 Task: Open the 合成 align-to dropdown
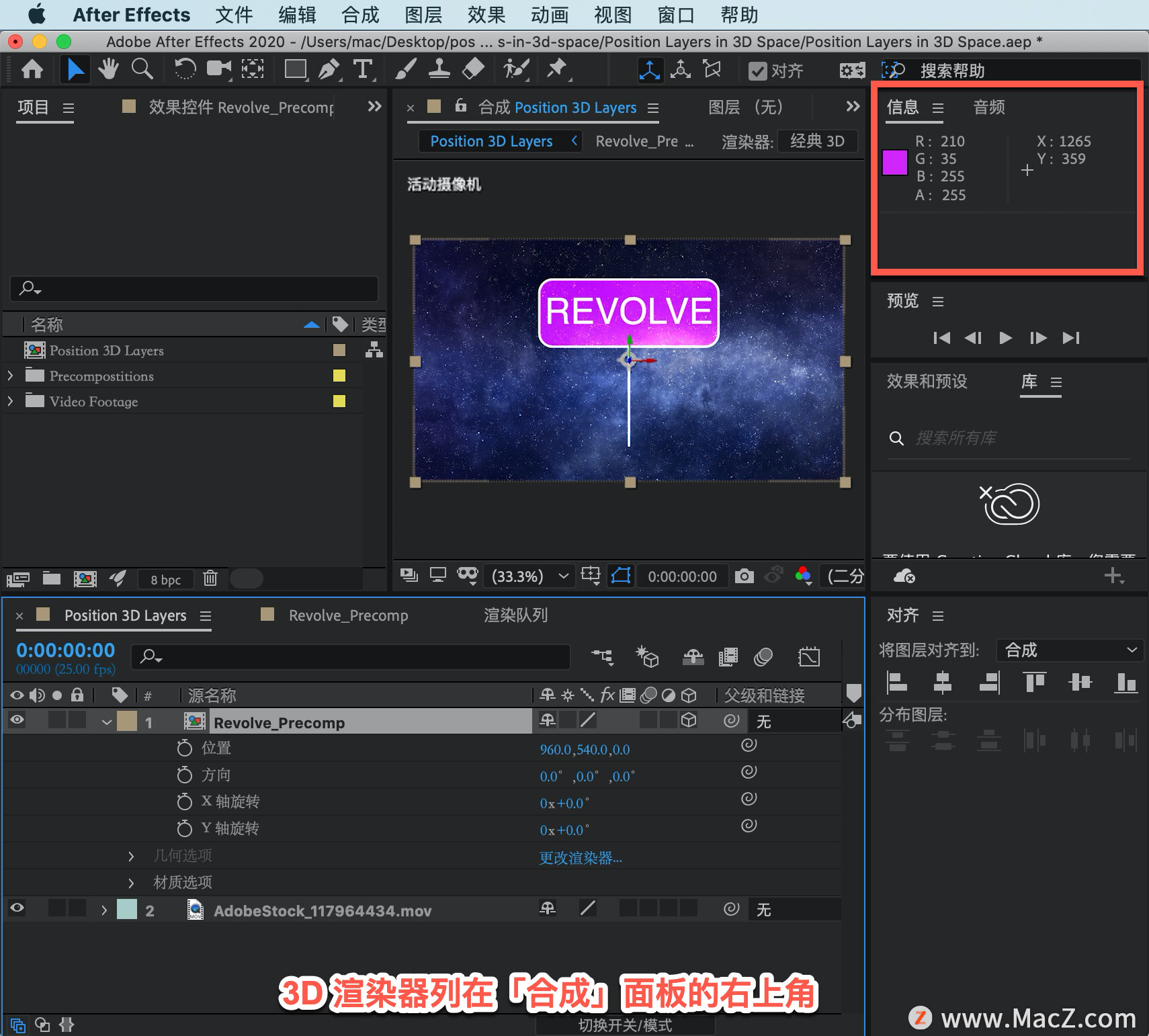[x=1070, y=650]
